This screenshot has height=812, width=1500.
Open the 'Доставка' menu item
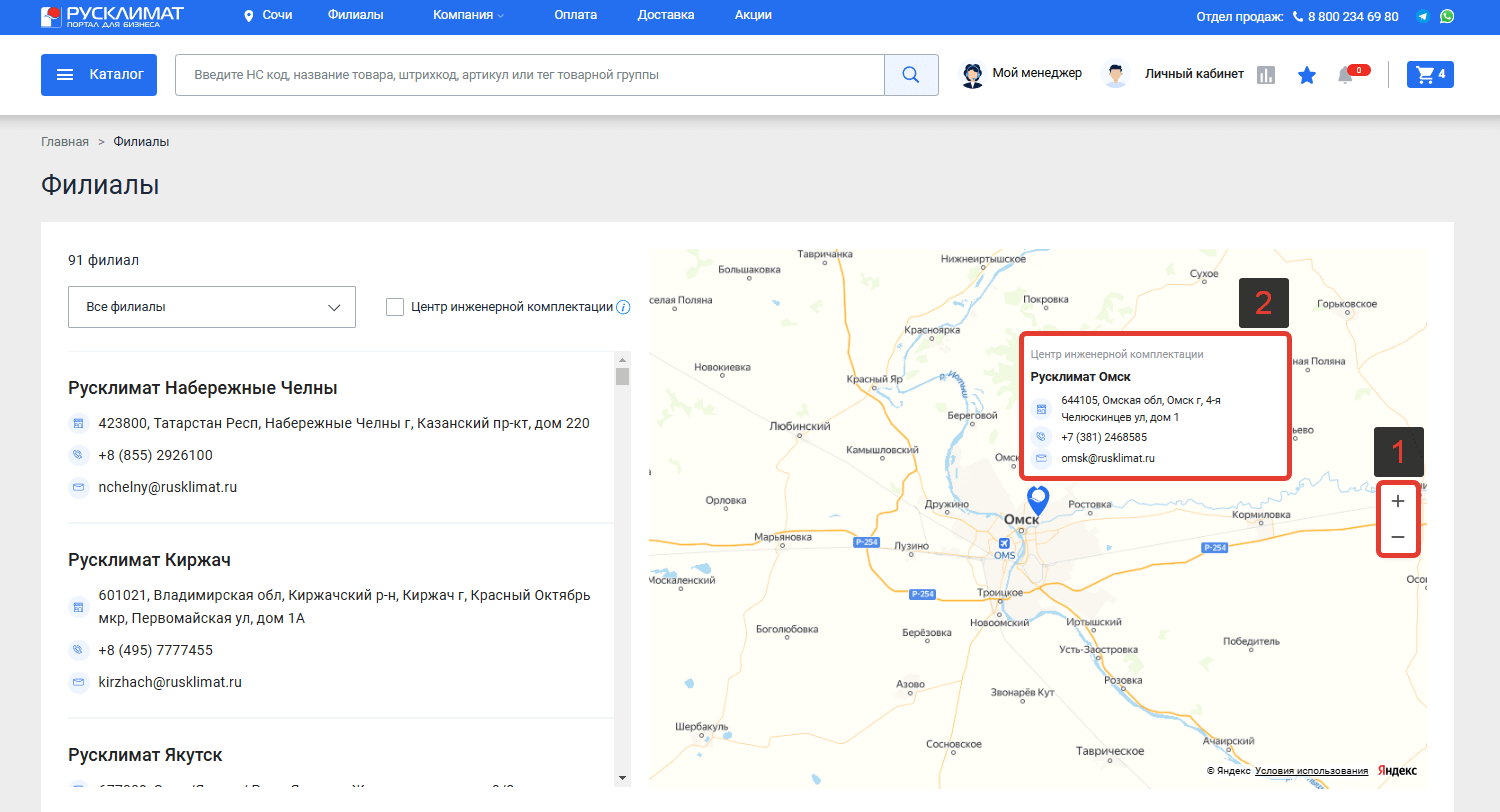click(x=665, y=16)
